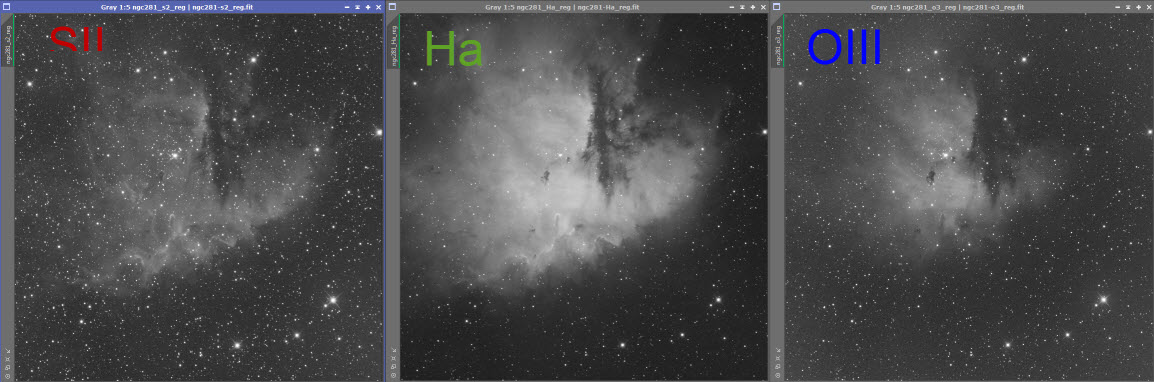The height and width of the screenshot is (382, 1154).
Task: Open window menu icon of ngc281_s2_reg window
Action: click(x=7, y=7)
